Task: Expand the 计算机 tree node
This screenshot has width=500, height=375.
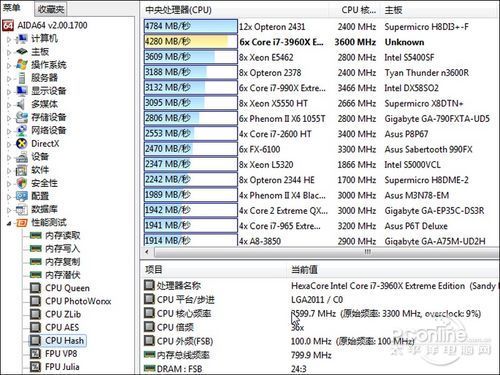Action: (9, 39)
